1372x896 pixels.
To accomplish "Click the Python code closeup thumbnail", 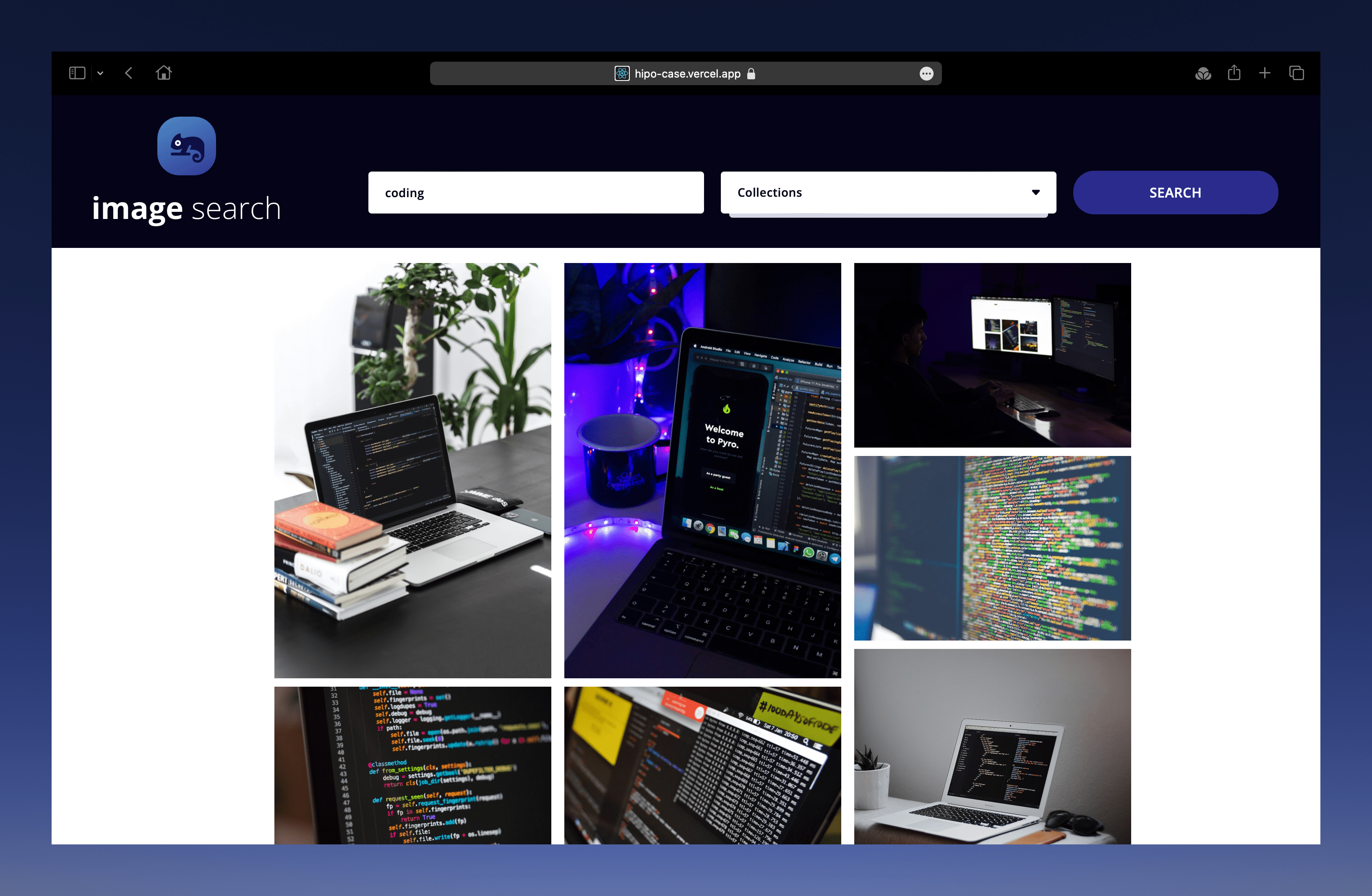I will (x=413, y=762).
